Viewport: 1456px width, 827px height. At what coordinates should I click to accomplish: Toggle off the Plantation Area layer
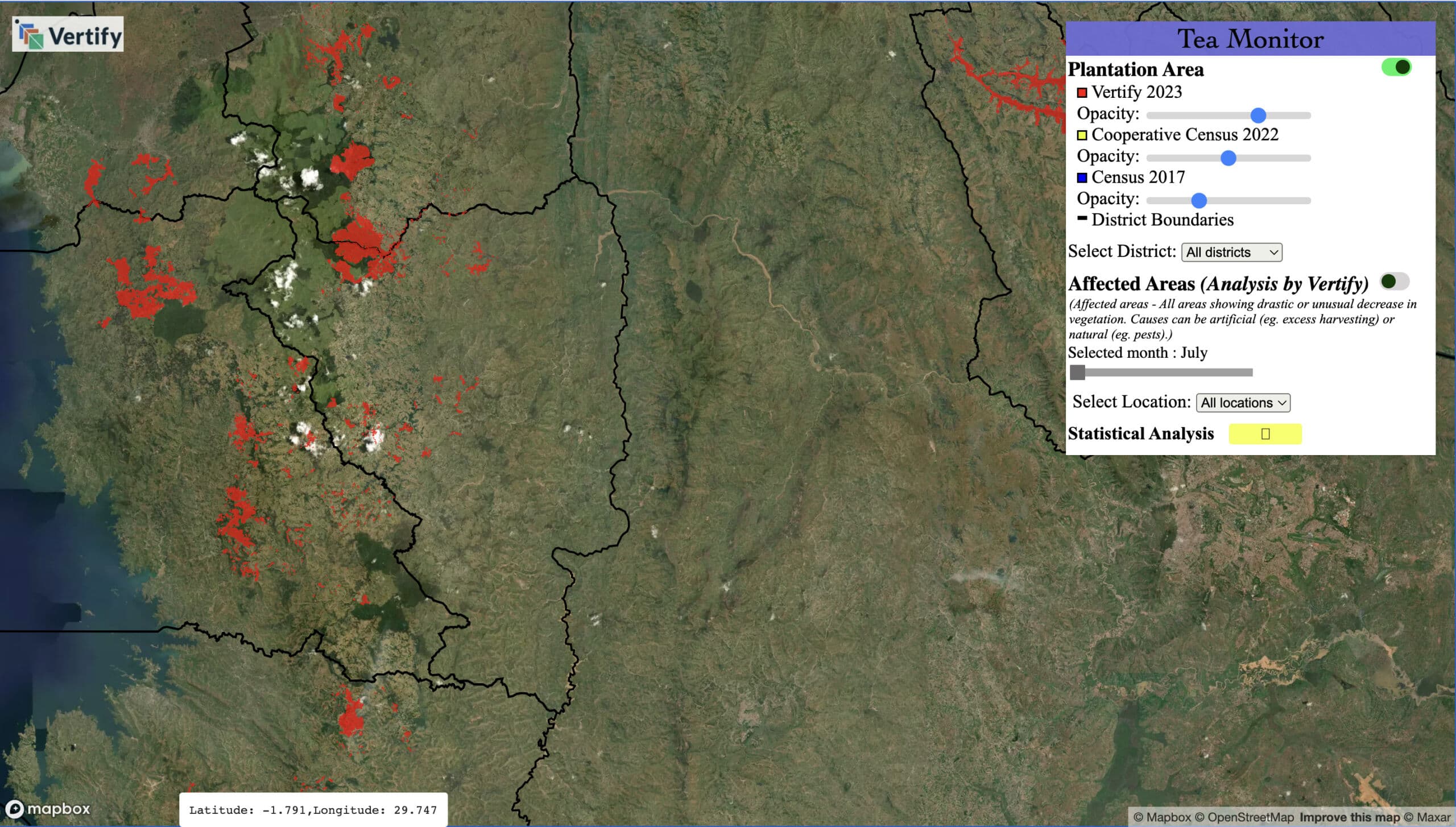[x=1396, y=67]
